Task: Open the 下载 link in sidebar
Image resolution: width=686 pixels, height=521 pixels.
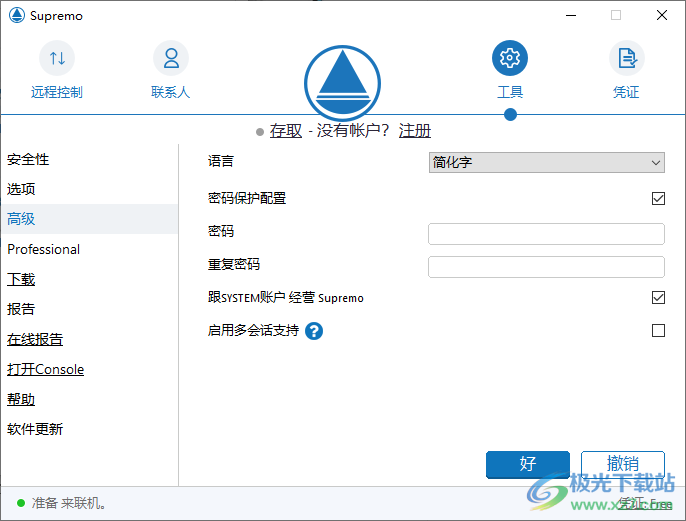Action: tap(21, 279)
